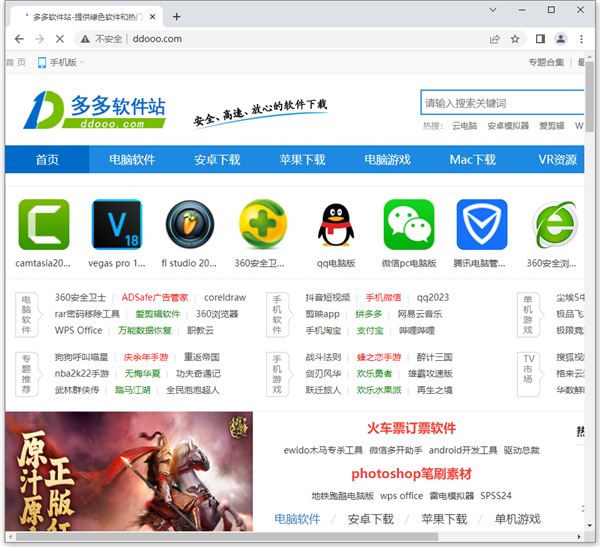
Task: Click the 安卓模拟器 hot search link
Action: (x=508, y=126)
